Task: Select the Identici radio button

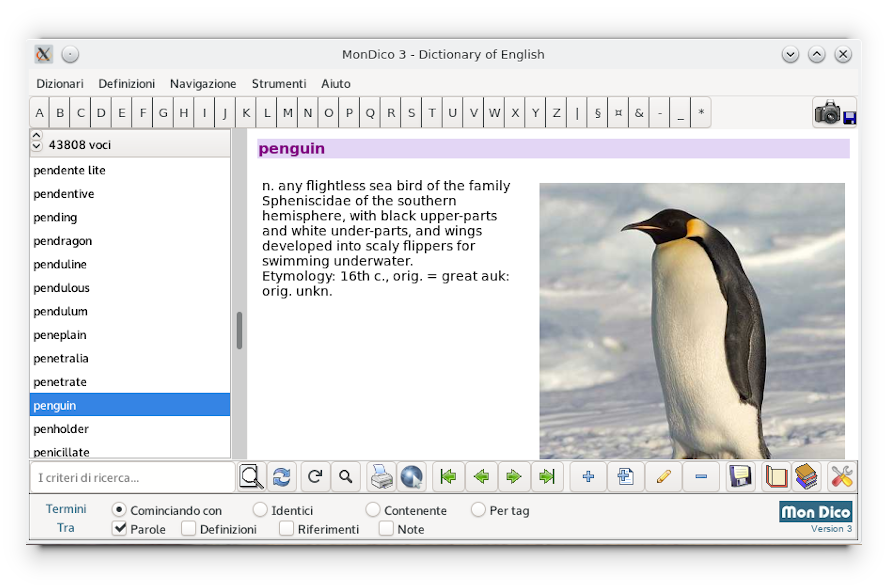Action: 260,510
